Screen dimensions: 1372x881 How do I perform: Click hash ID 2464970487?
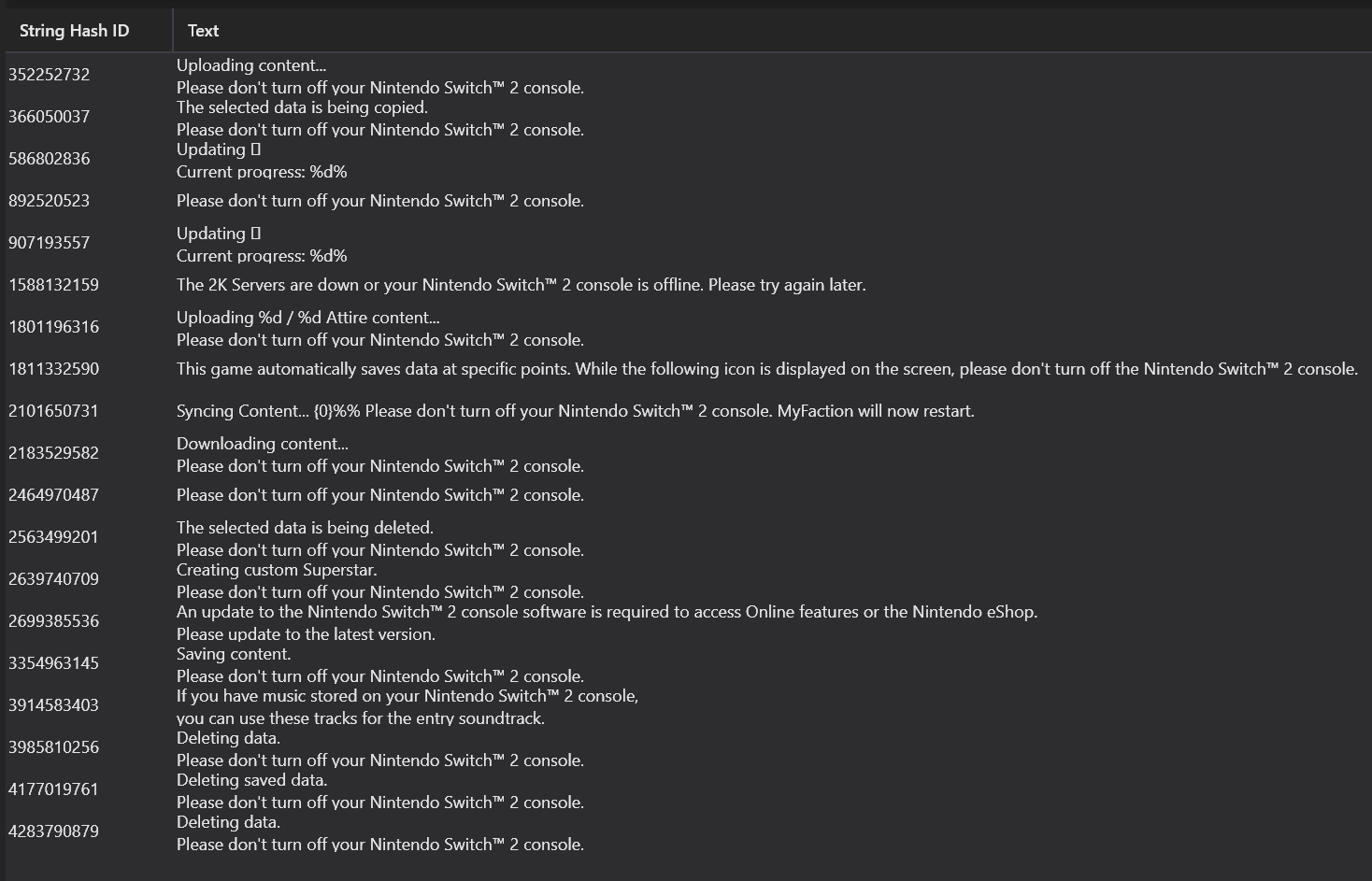point(53,495)
